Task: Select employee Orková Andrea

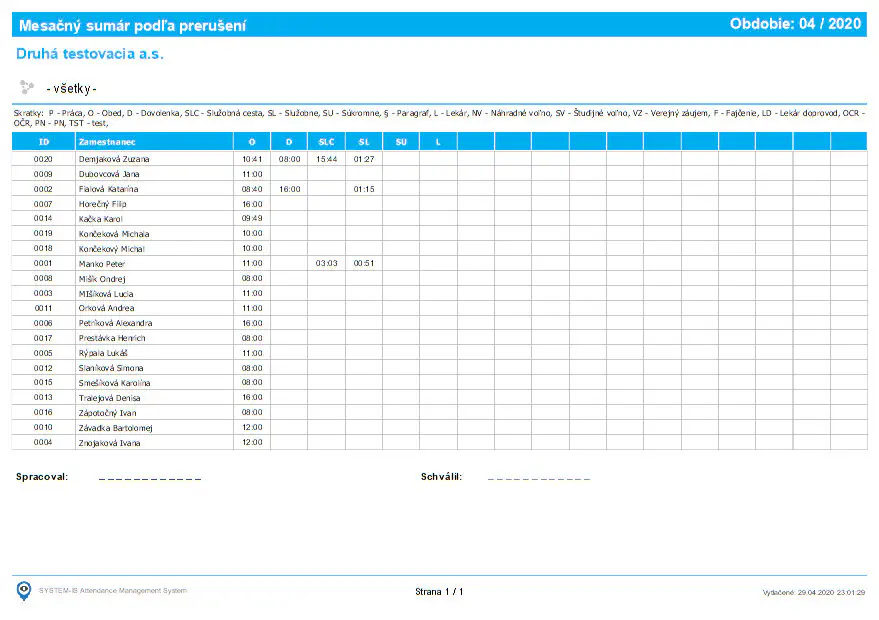Action: (x=107, y=308)
